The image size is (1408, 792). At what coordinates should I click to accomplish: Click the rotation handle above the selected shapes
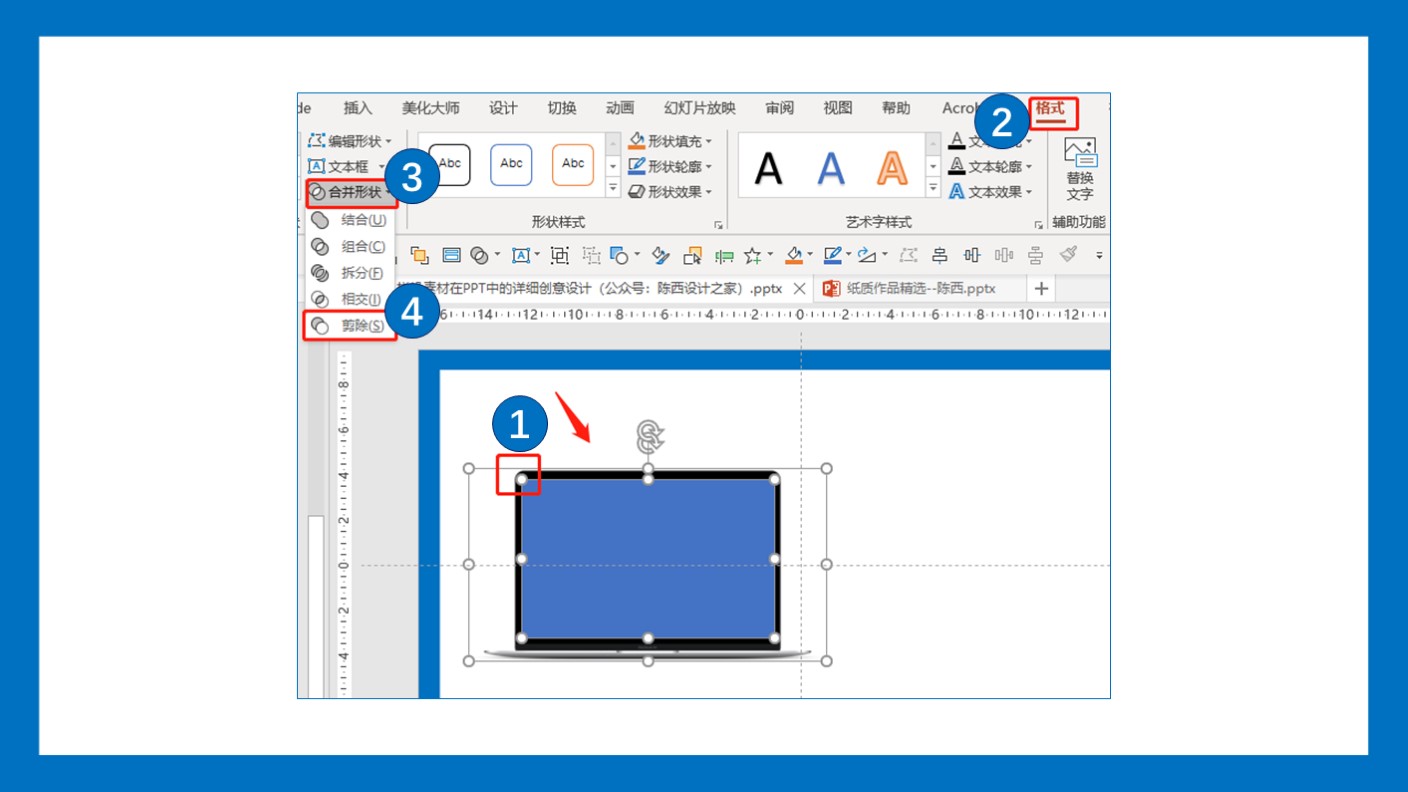(649, 436)
